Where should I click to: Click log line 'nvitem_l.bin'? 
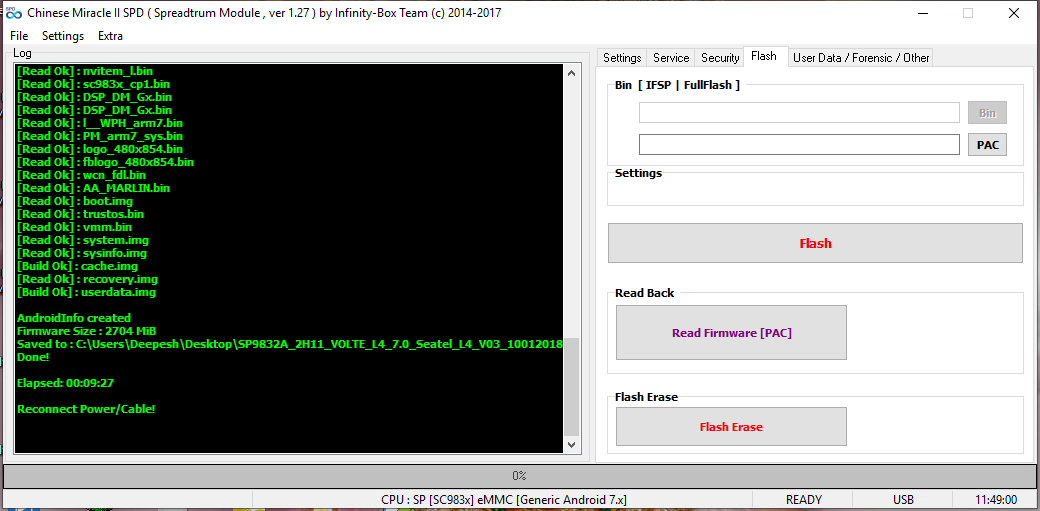click(x=85, y=71)
